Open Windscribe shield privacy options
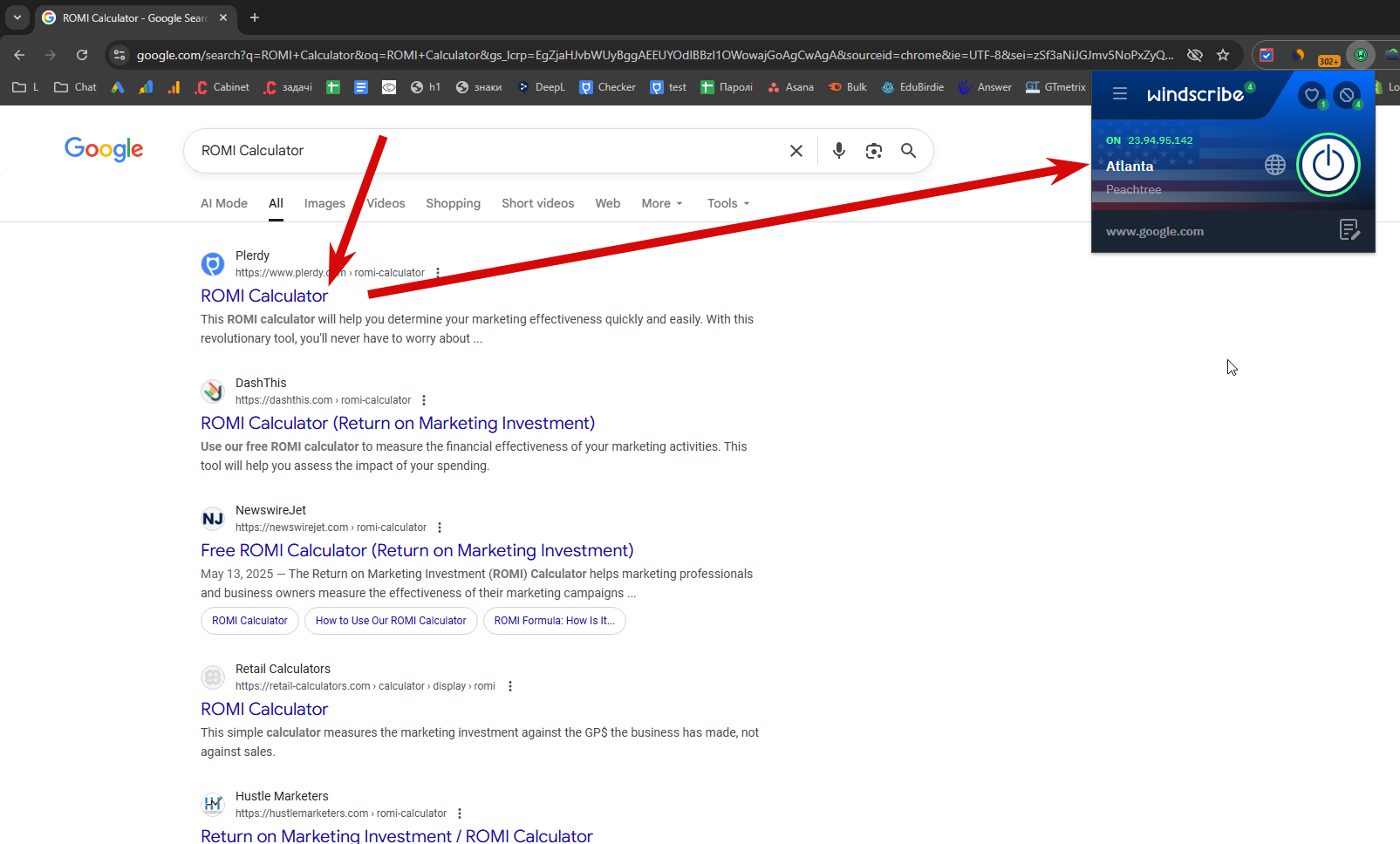This screenshot has width=1400, height=844. (1311, 95)
